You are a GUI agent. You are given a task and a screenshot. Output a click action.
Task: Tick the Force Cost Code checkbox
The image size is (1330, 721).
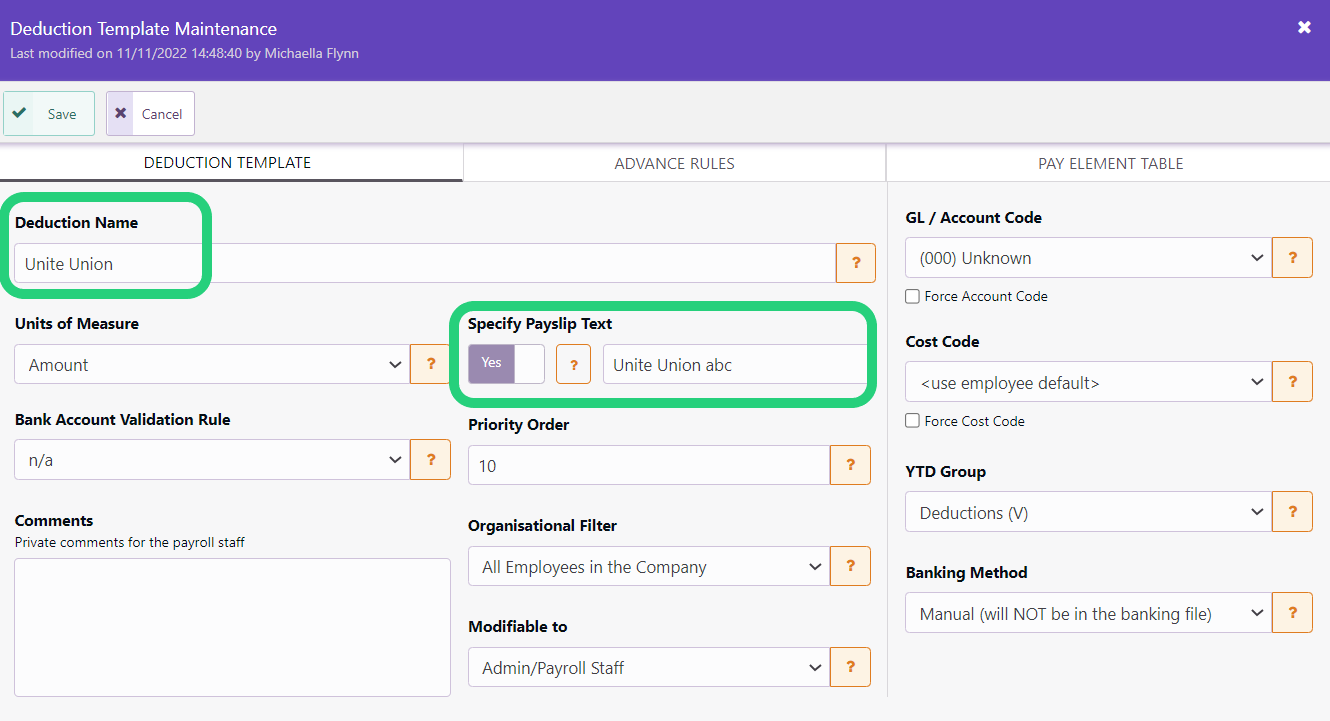pos(912,421)
